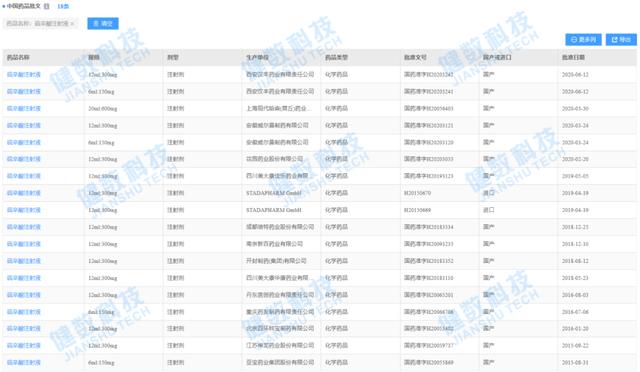Image resolution: width=640 pixels, height=372 pixels.
Task: Open drug link for 重庆药友制药 row
Action: click(x=24, y=312)
